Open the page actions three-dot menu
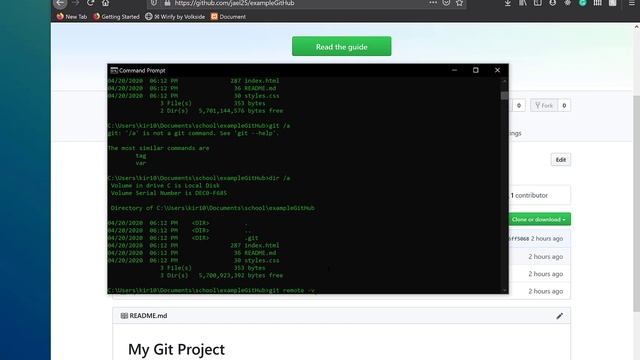Viewport: 640px width, 360px height. [x=433, y=3]
